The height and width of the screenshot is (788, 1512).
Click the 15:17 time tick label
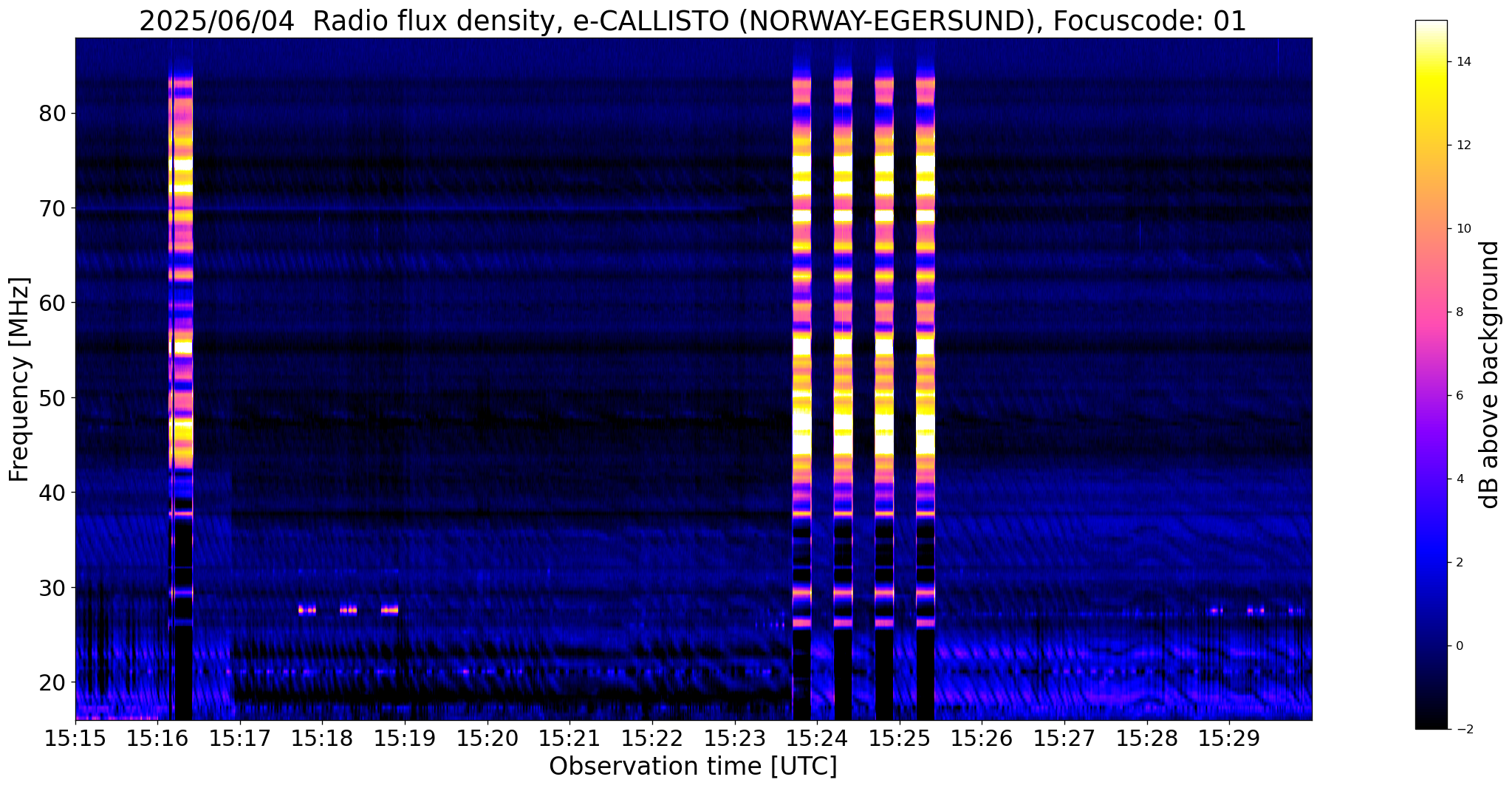coord(240,739)
